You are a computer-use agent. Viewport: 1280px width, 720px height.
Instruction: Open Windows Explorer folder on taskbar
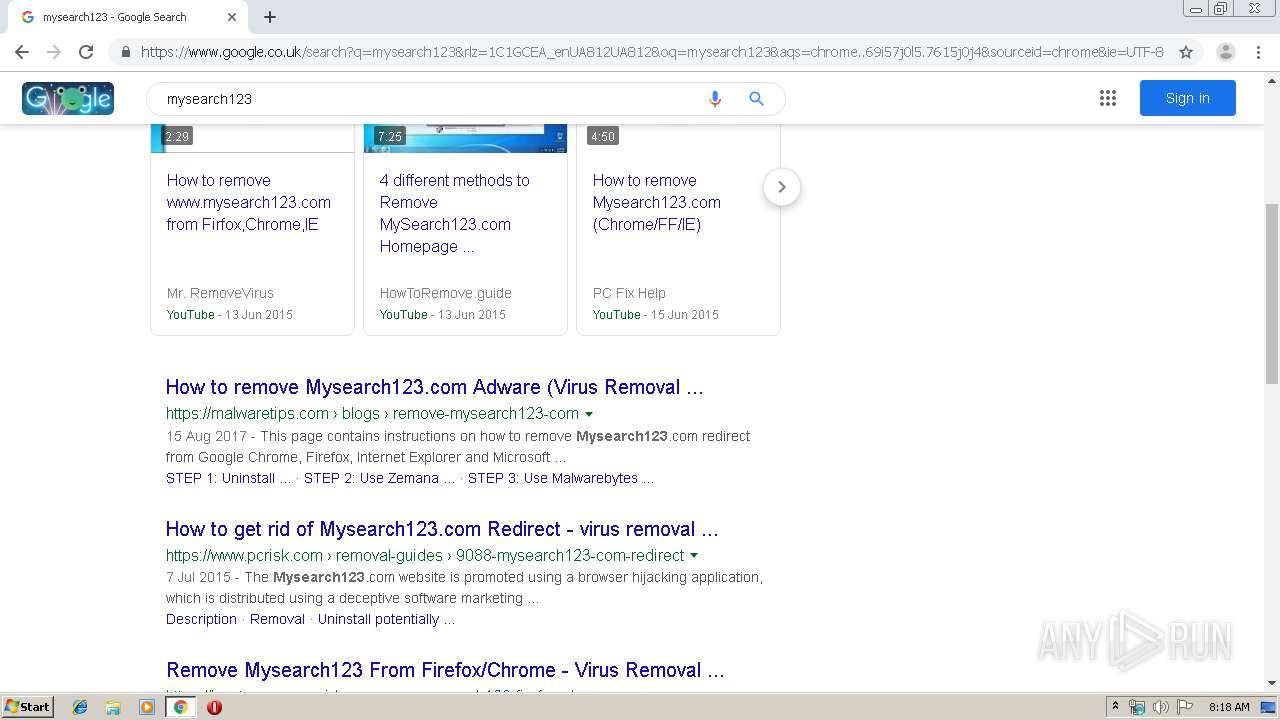[113, 707]
